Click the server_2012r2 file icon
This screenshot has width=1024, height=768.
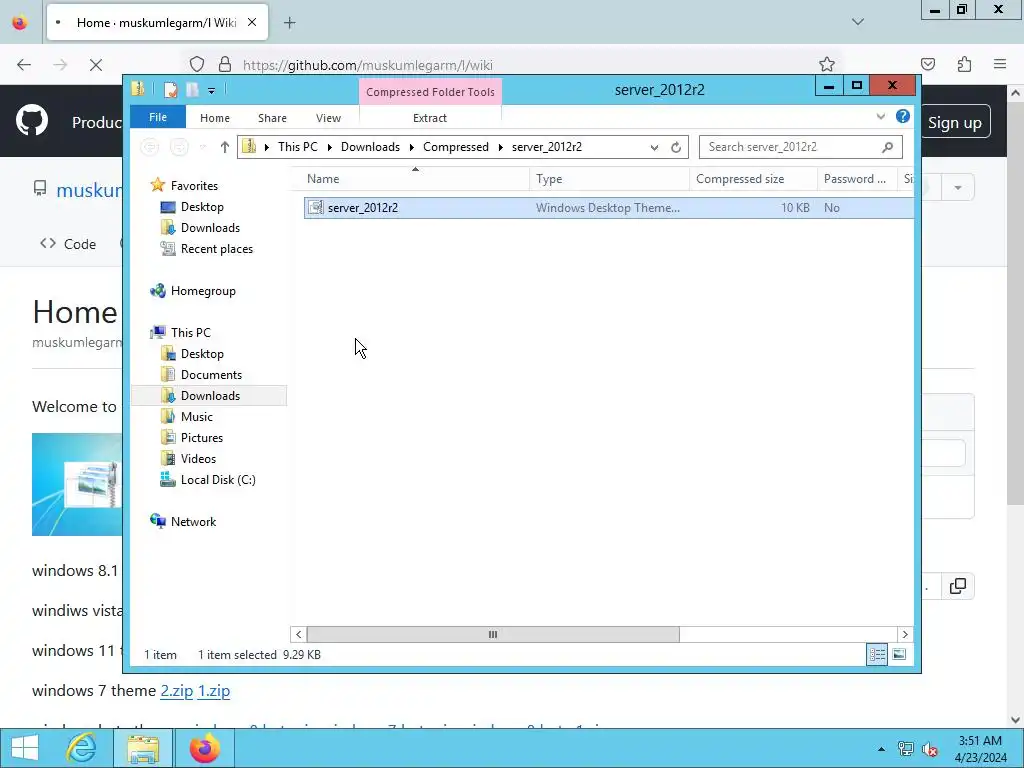point(315,208)
